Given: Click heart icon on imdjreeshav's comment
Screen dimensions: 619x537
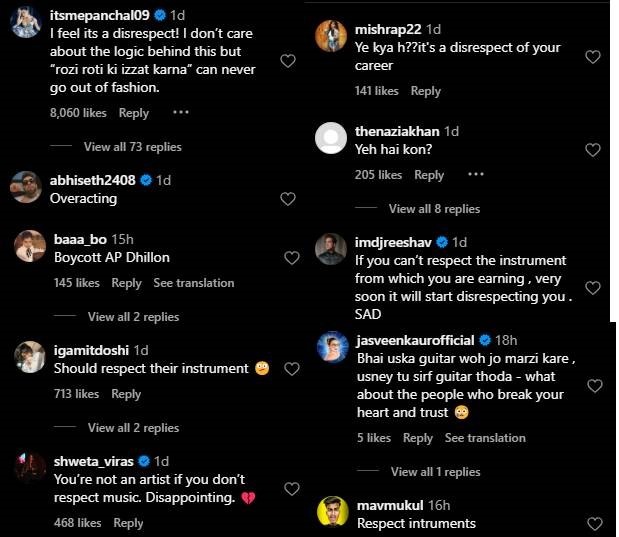Looking at the screenshot, I should [593, 288].
